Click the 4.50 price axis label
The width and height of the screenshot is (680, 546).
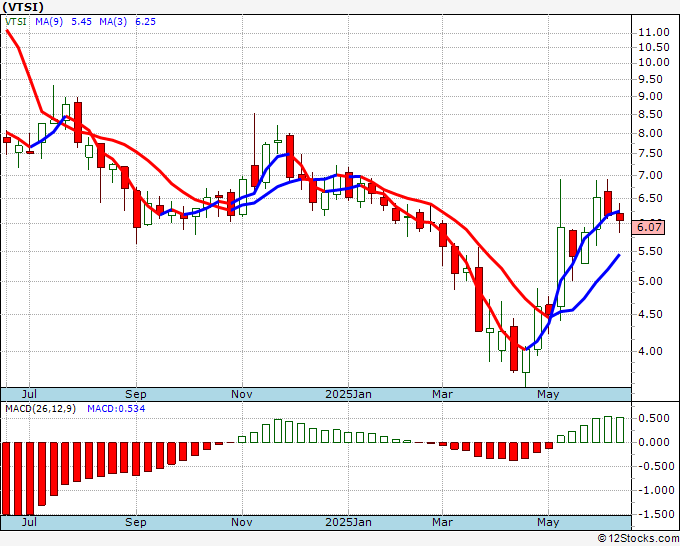[651, 314]
